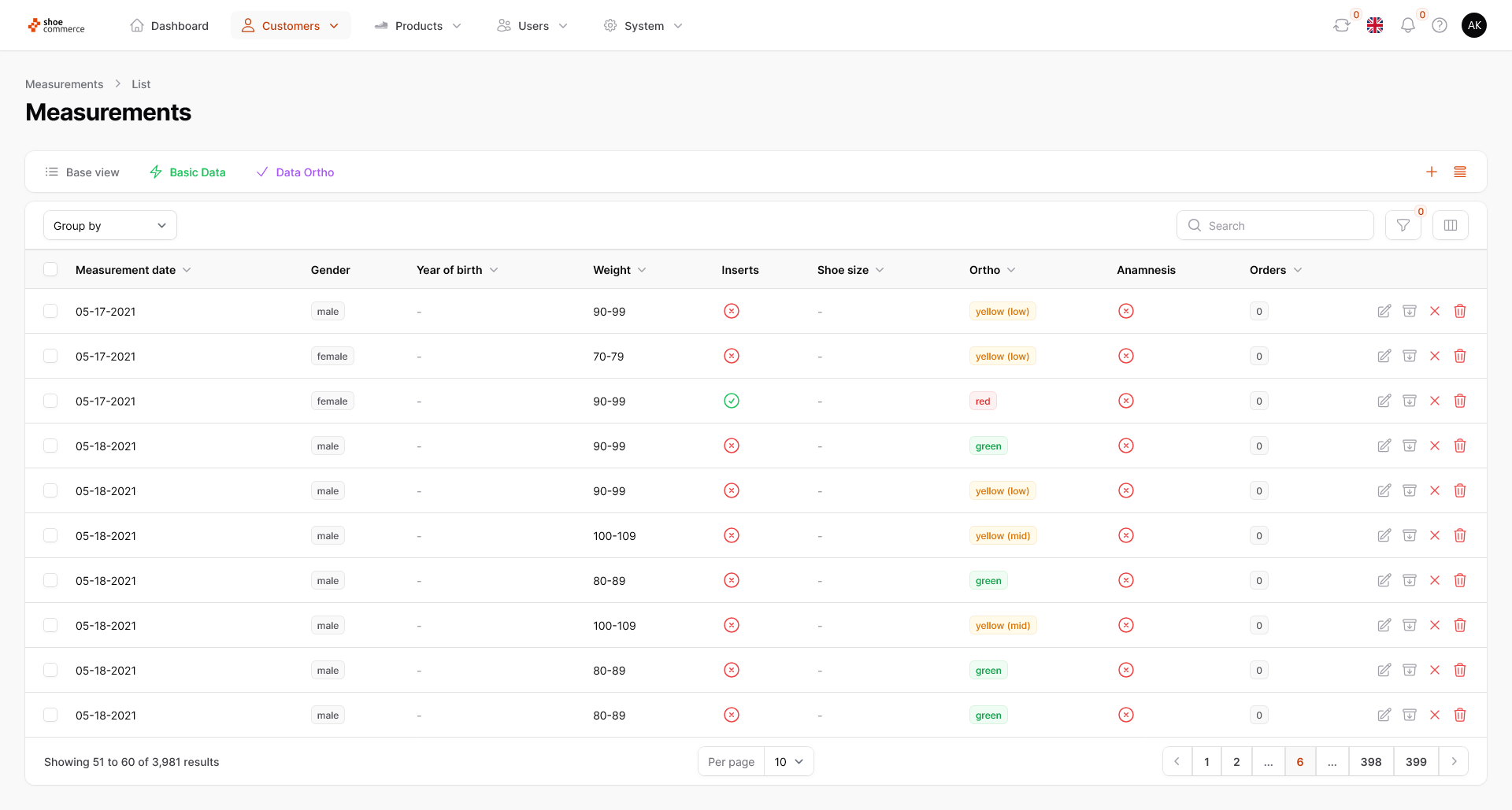Click the Measurements breadcrumb link
The height and width of the screenshot is (810, 1512).
(x=64, y=84)
